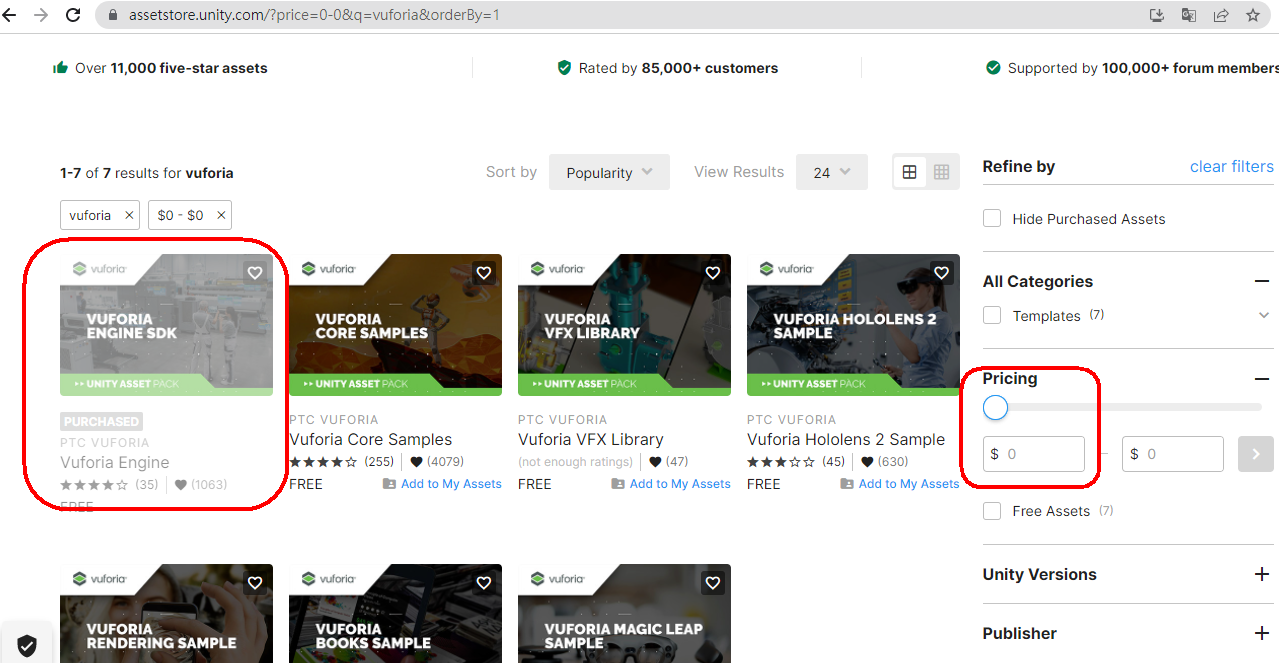Open the Vuforia Books Sample thumbnail

point(395,613)
